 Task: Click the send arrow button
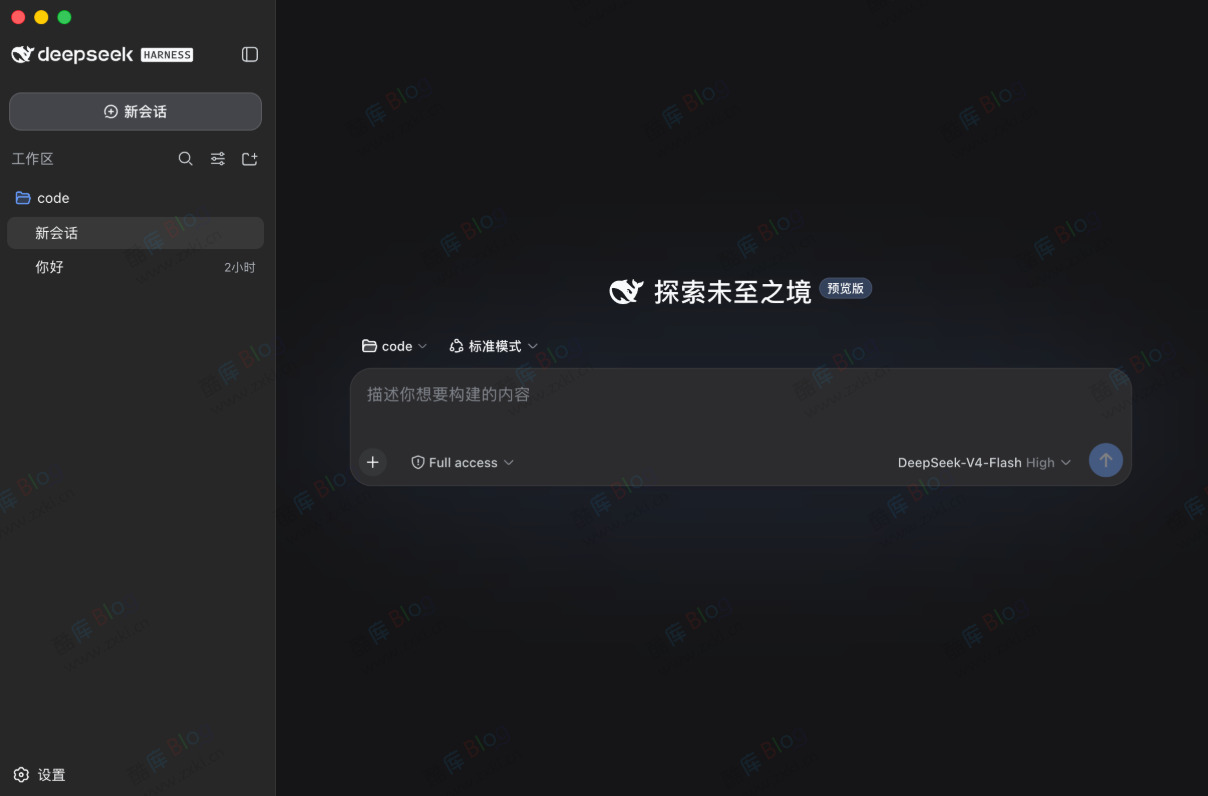(1106, 460)
